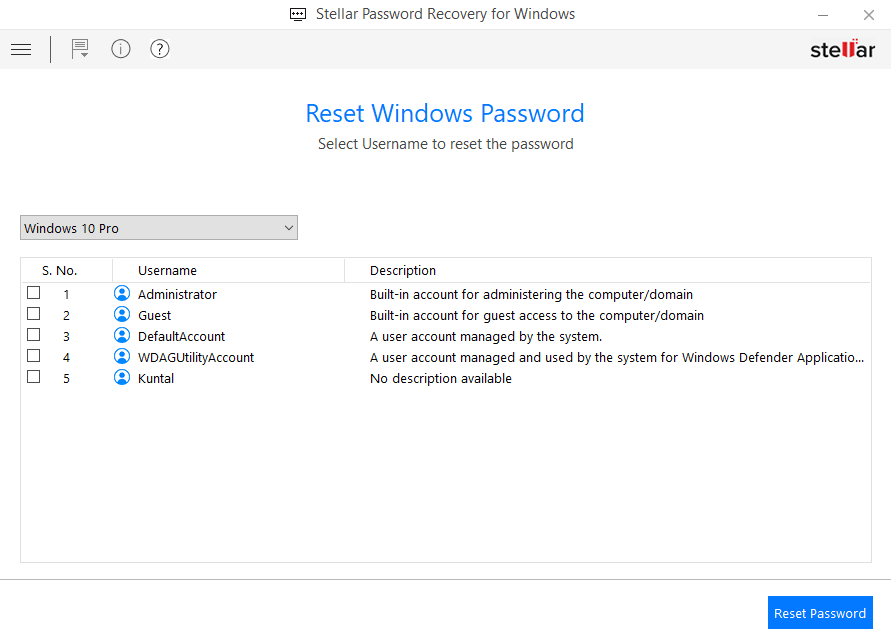Click the flag/activation toolbar icon
The height and width of the screenshot is (639, 891).
pos(80,49)
